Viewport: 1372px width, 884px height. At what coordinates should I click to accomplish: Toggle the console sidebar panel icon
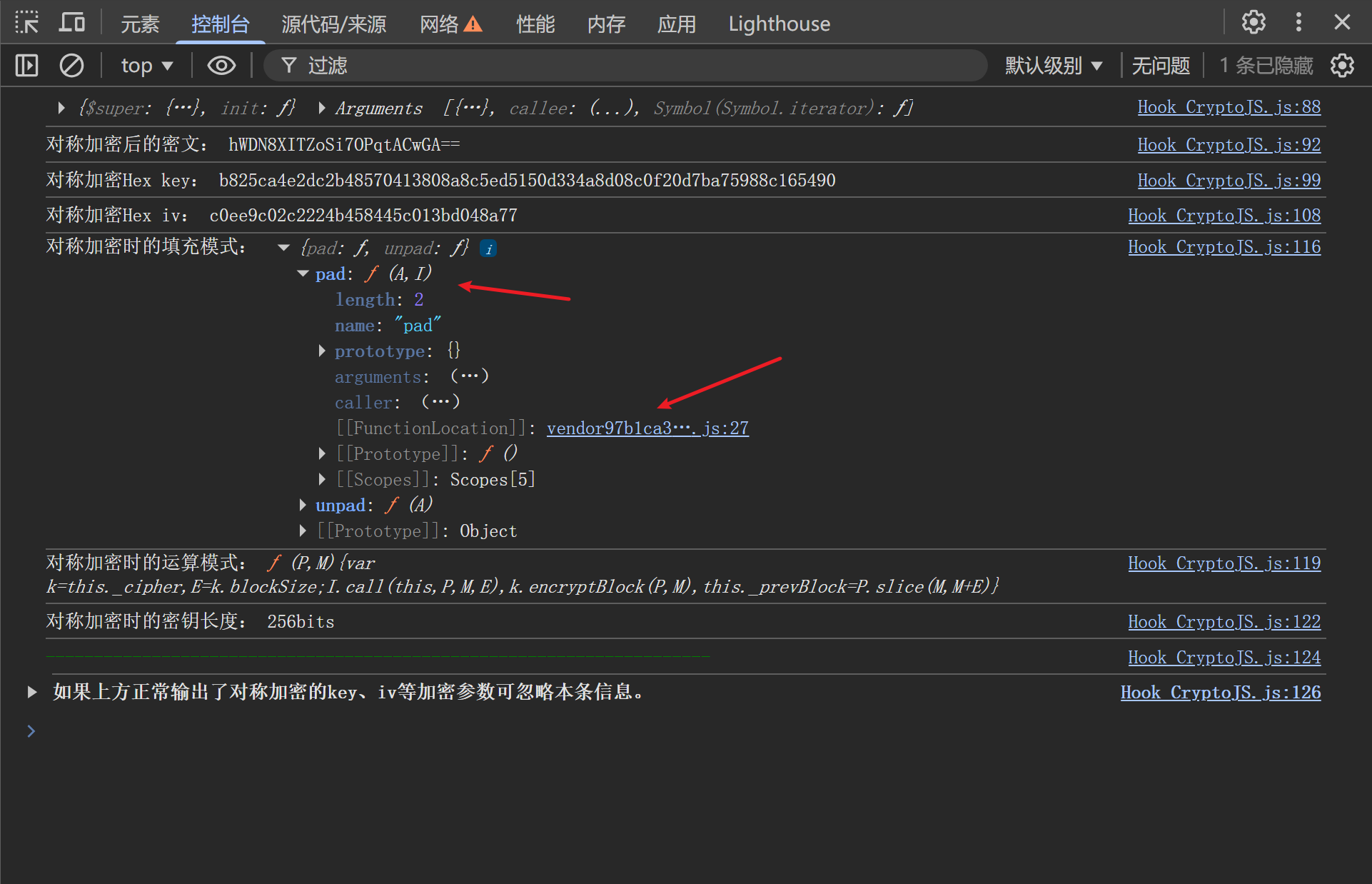point(27,66)
